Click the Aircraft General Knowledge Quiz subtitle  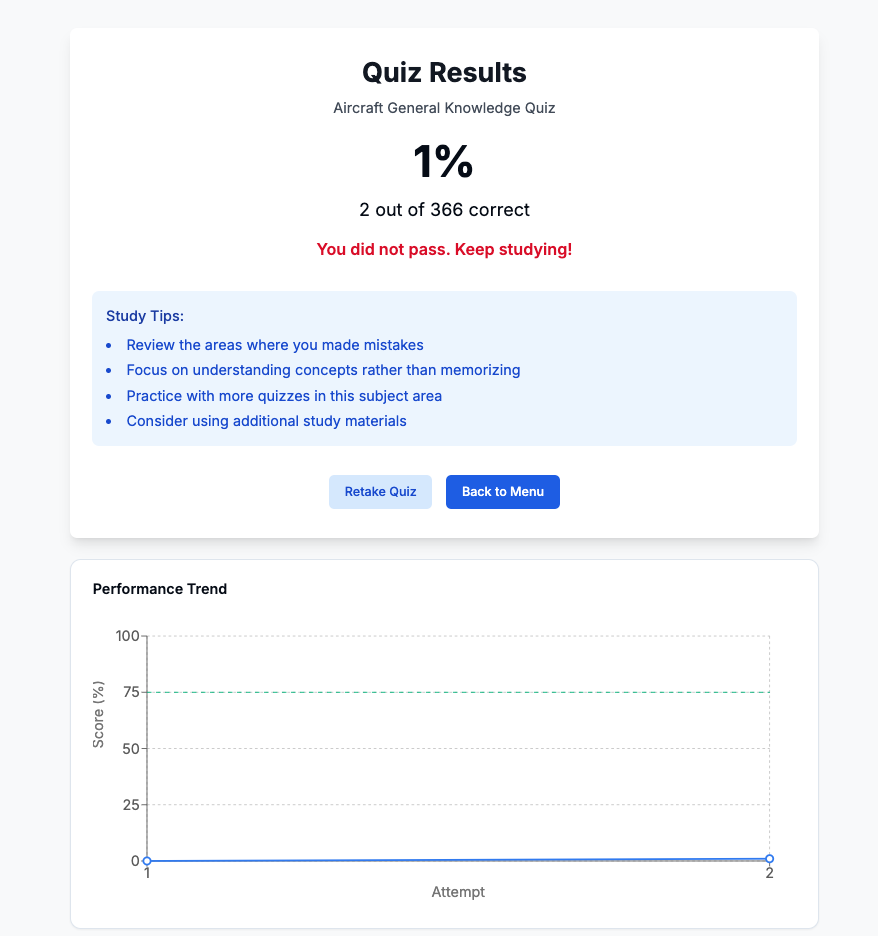point(443,108)
